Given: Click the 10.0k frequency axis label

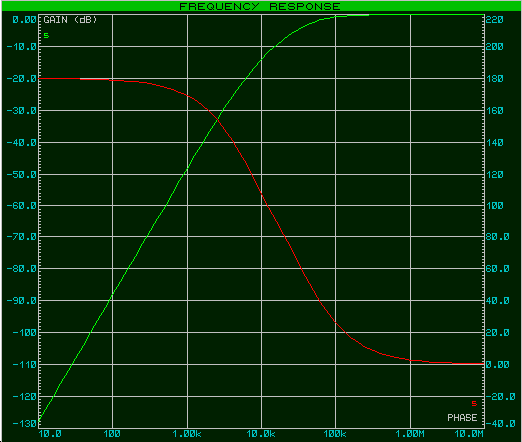Looking at the screenshot, I should pyautogui.click(x=261, y=434).
